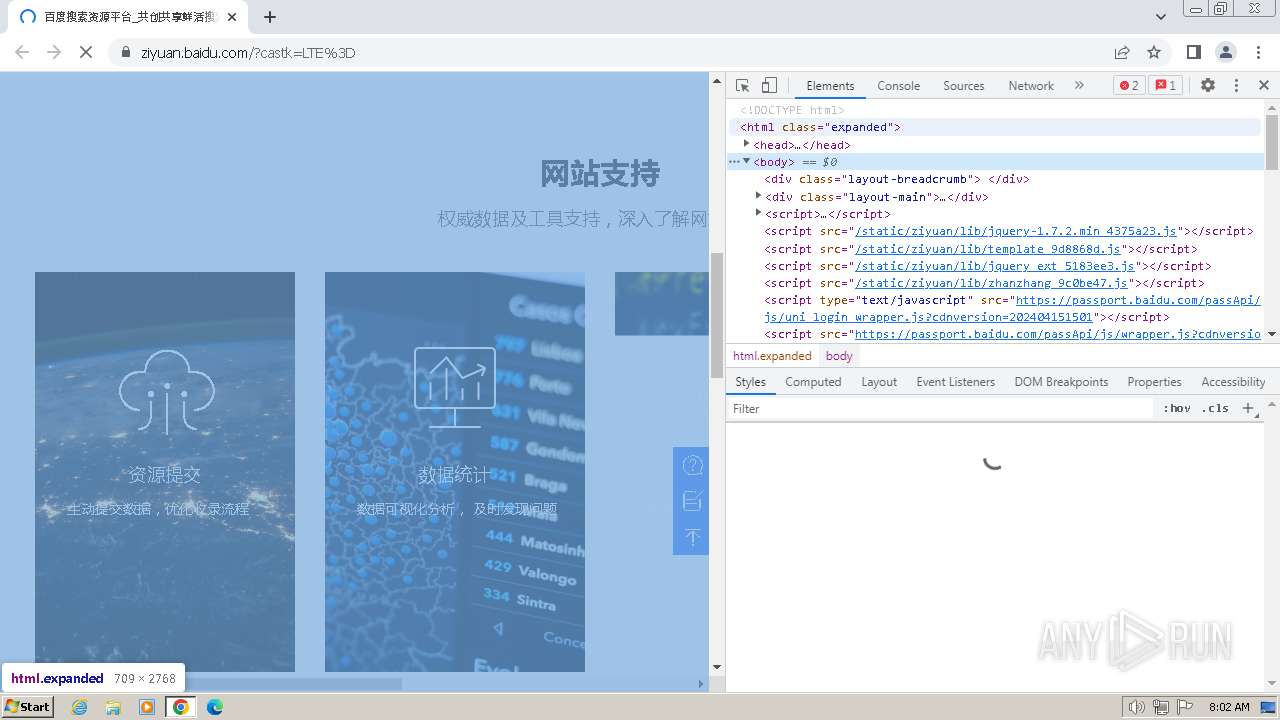This screenshot has width=1280, height=720.
Task: Open the DevTools customize three-dot menu
Action: click(1236, 86)
